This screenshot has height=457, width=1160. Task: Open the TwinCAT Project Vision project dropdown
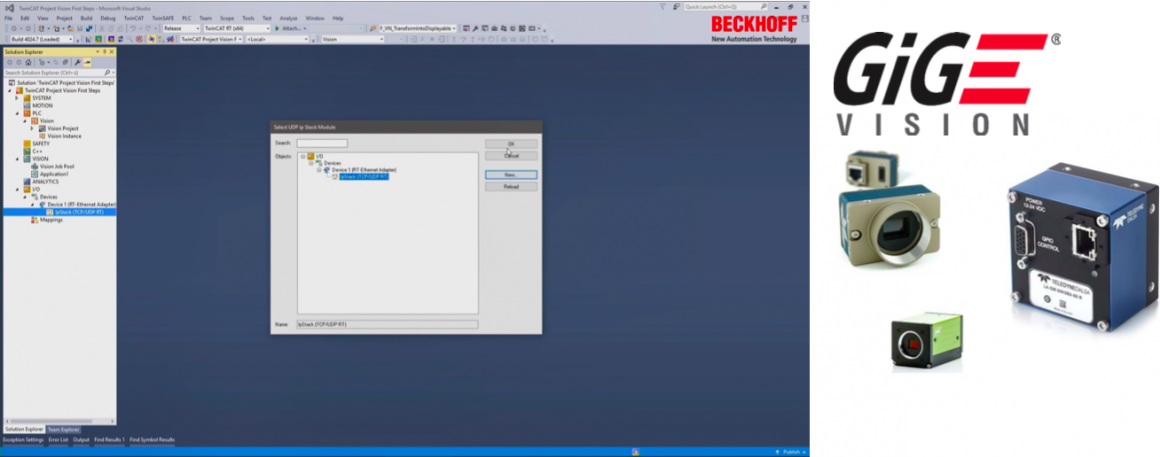tap(240, 39)
